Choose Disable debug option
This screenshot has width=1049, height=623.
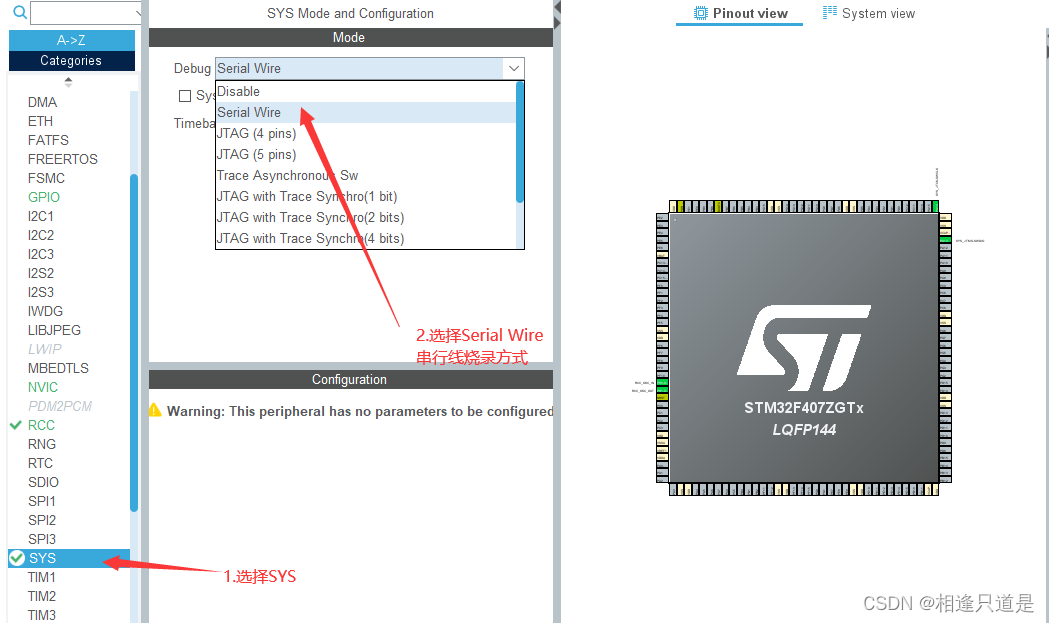pyautogui.click(x=366, y=92)
